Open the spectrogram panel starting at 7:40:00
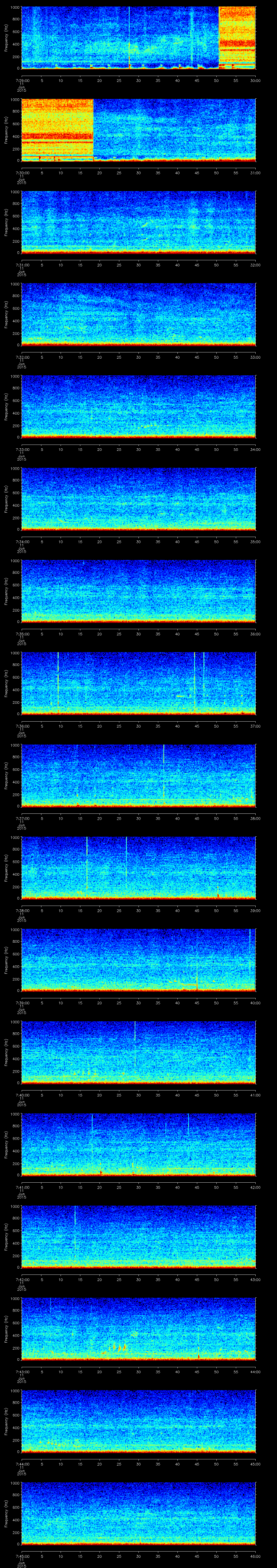Screen dimensions: 277x1568 (138, 1052)
